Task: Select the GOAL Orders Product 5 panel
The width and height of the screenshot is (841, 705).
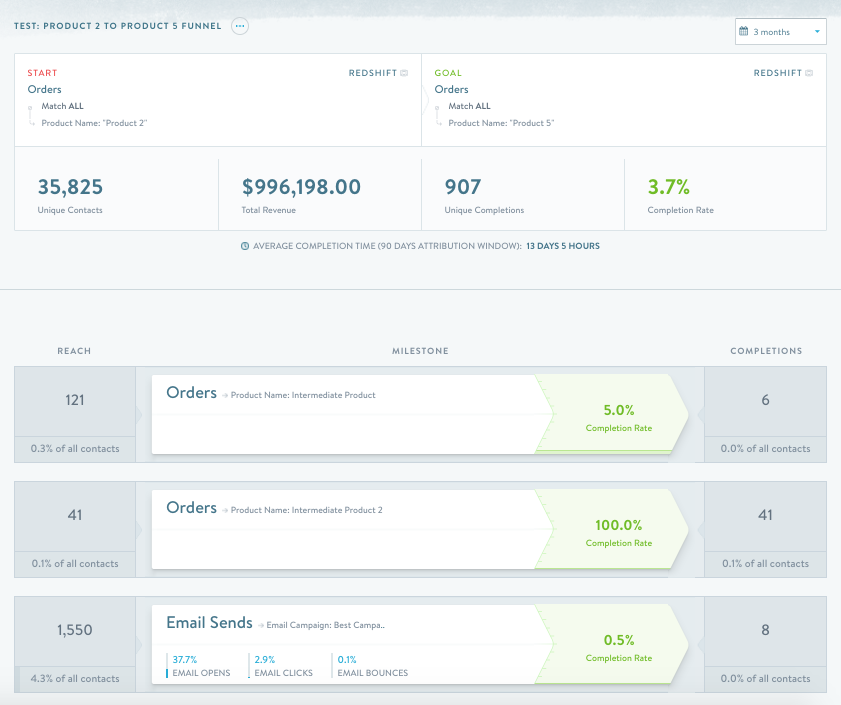Action: coord(624,100)
